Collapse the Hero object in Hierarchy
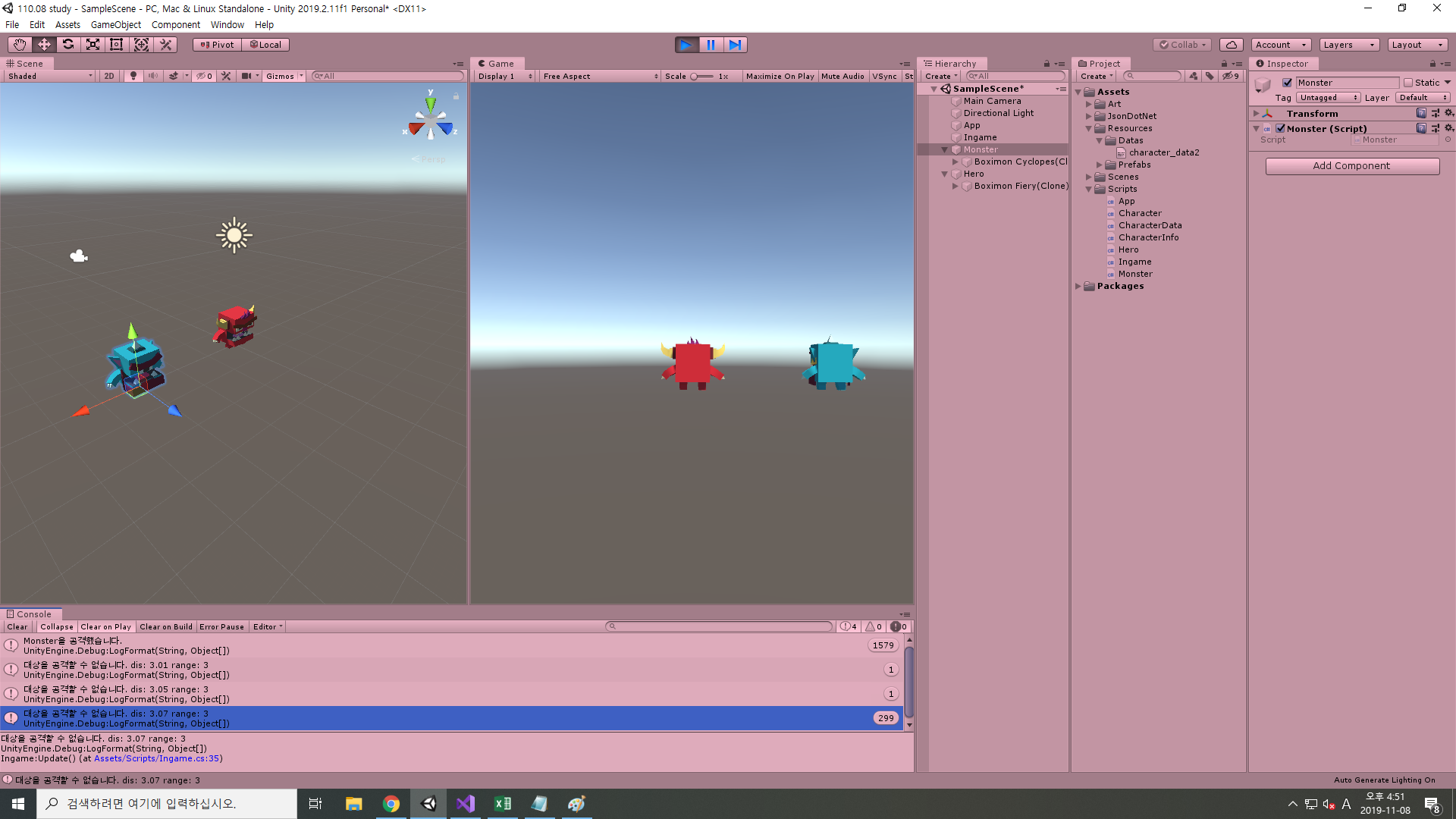1456x819 pixels. pos(945,174)
